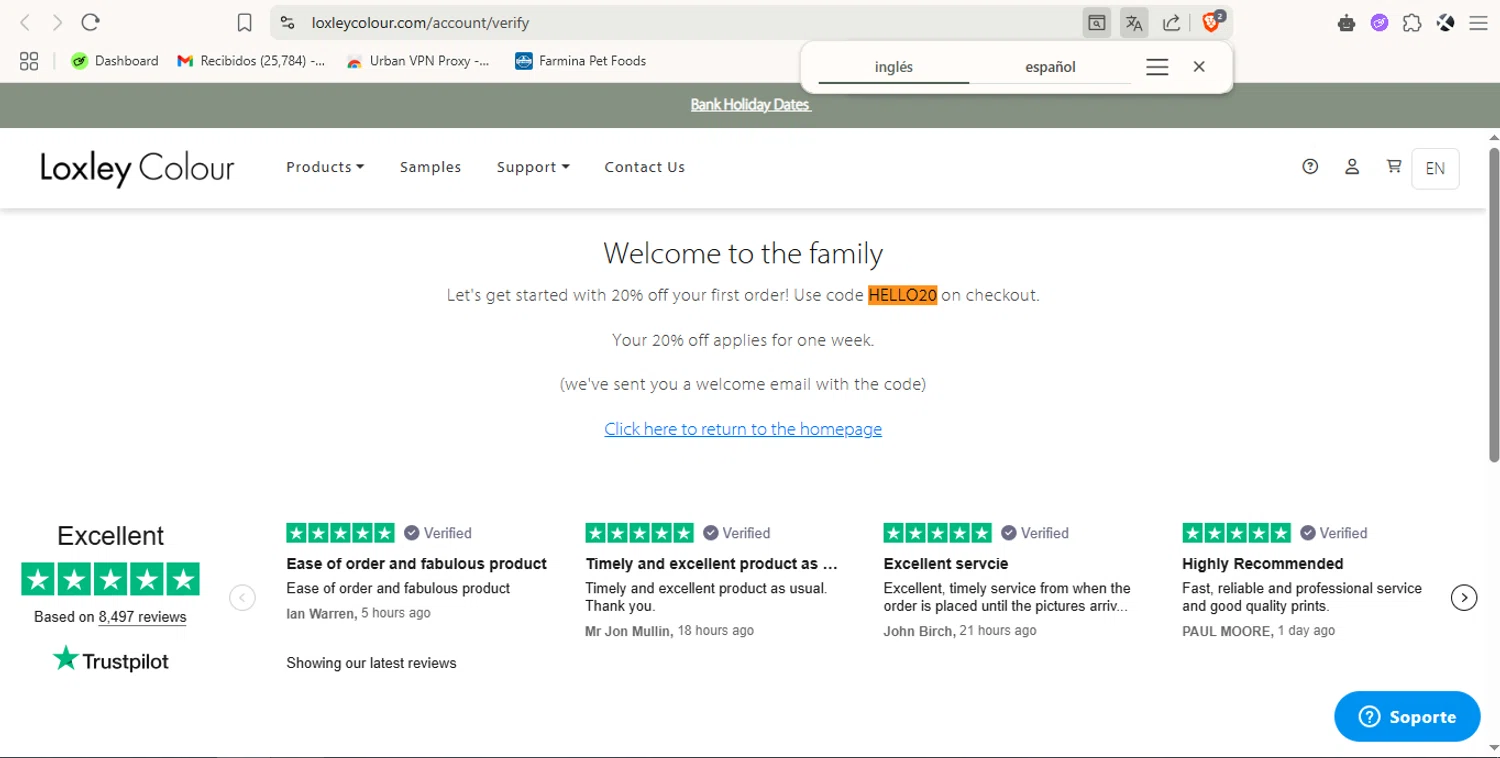Click the stars on John Birch's review
Viewport: 1500px width, 758px height.
point(937,533)
